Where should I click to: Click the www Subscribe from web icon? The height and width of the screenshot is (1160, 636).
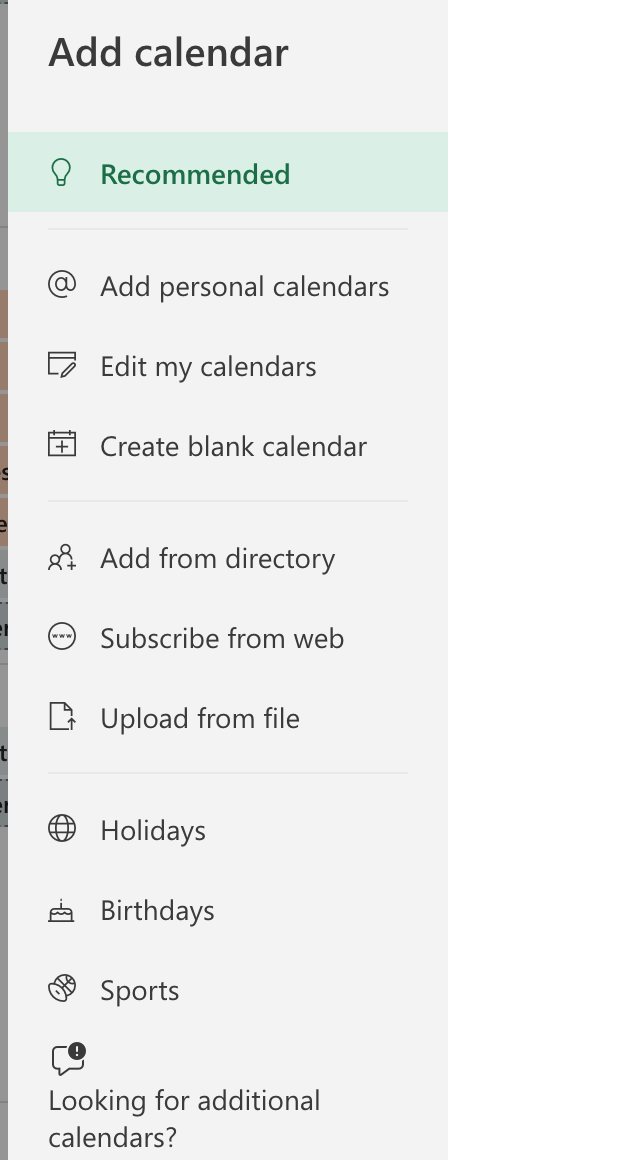[x=62, y=637]
